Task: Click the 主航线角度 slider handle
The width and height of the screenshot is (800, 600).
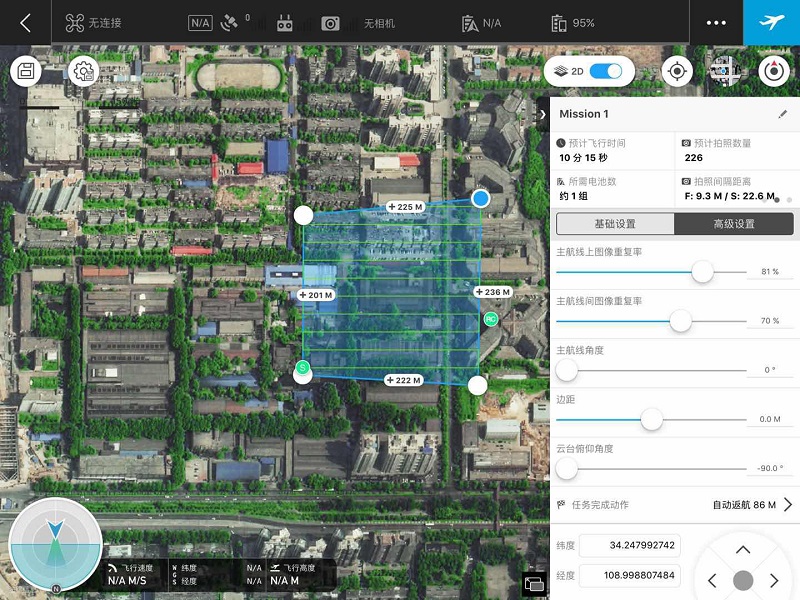Action: 567,370
